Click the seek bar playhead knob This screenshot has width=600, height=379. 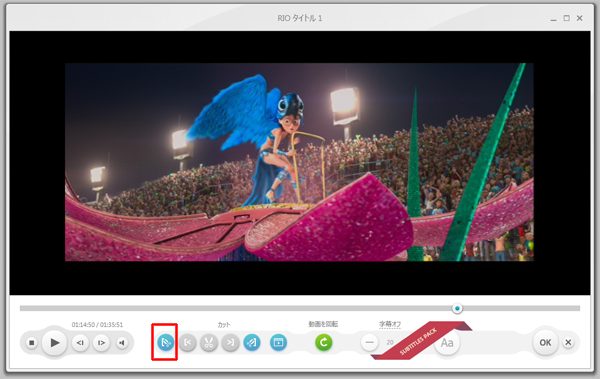tap(457, 308)
